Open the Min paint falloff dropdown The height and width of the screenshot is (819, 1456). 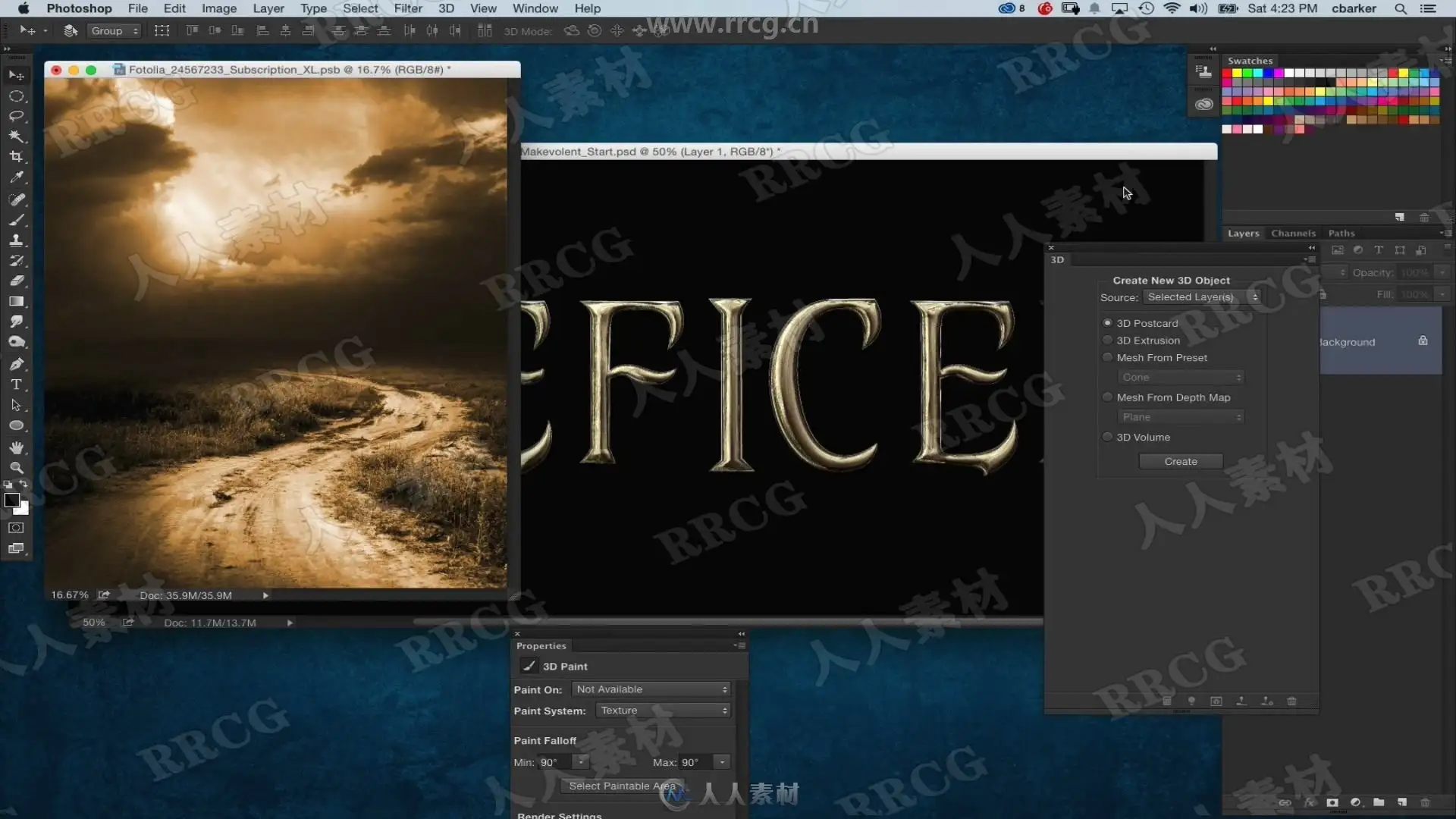[582, 761]
